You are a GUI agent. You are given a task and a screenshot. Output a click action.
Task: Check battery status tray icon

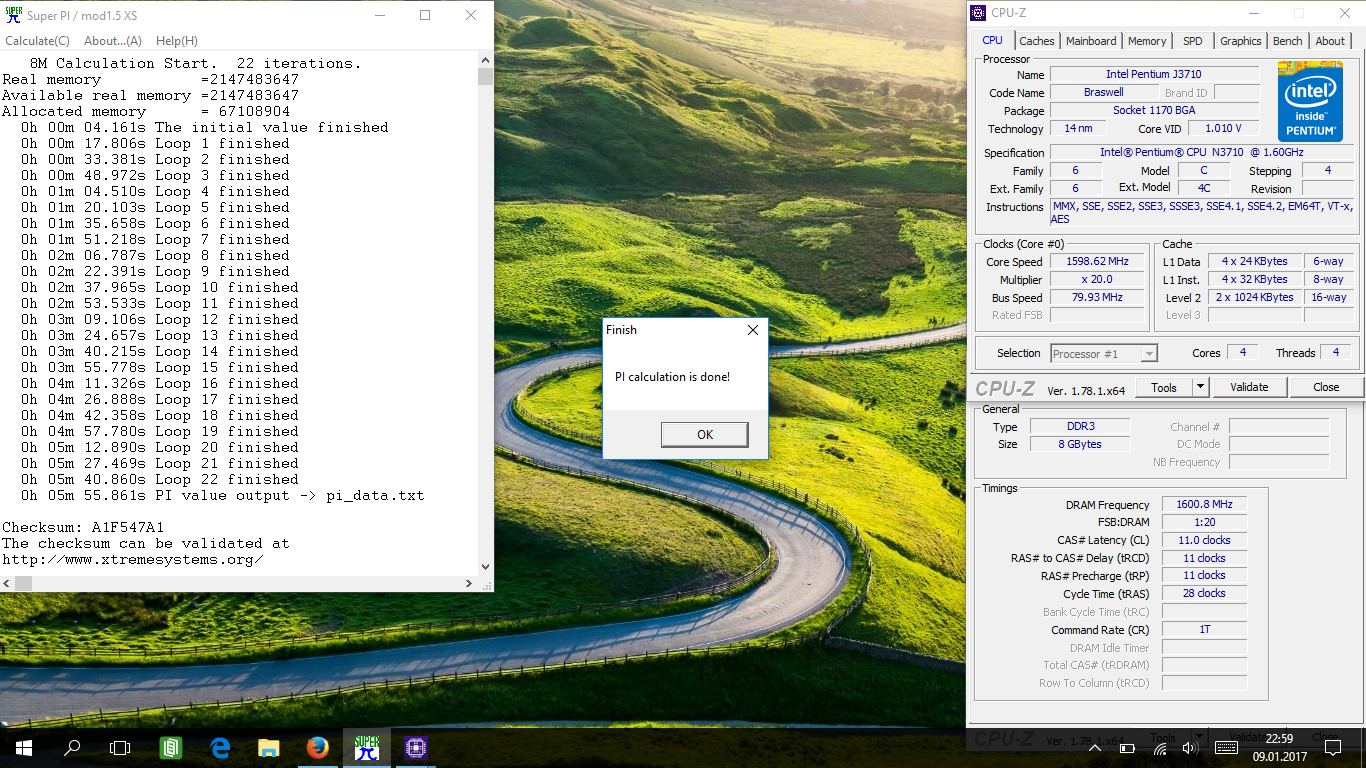pos(1127,747)
